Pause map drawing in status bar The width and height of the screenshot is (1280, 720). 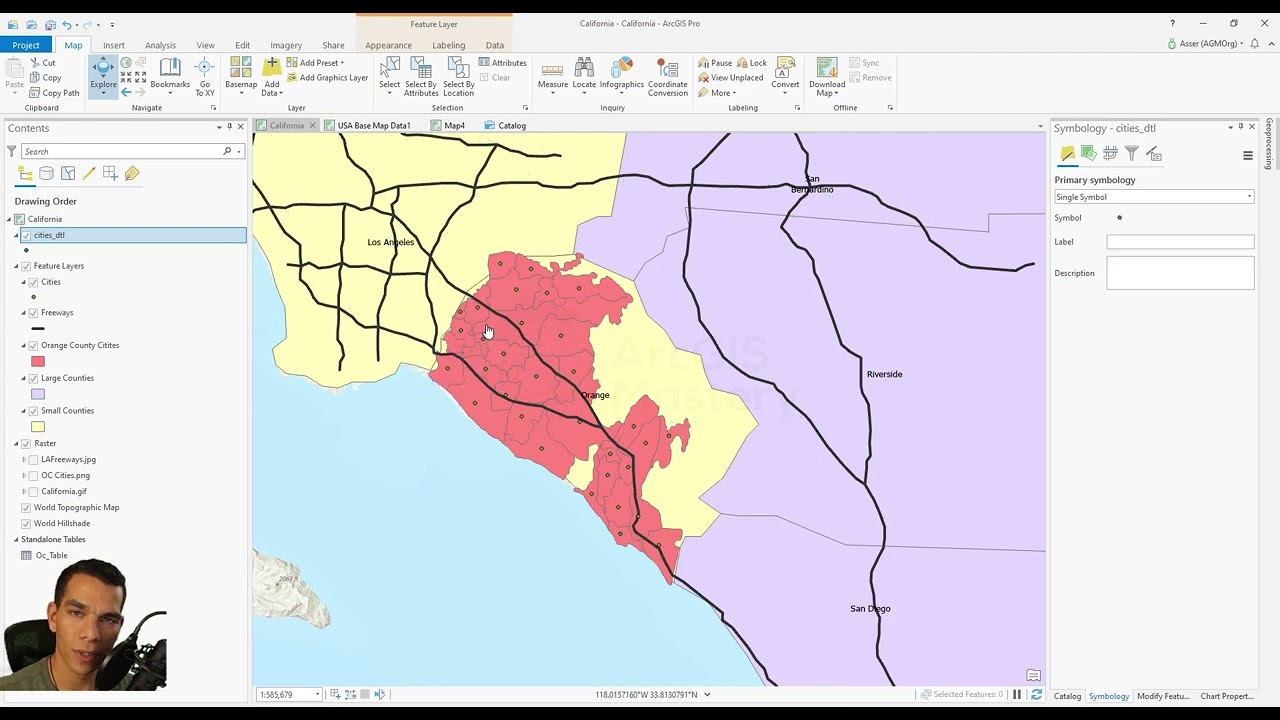pyautogui.click(x=1017, y=695)
